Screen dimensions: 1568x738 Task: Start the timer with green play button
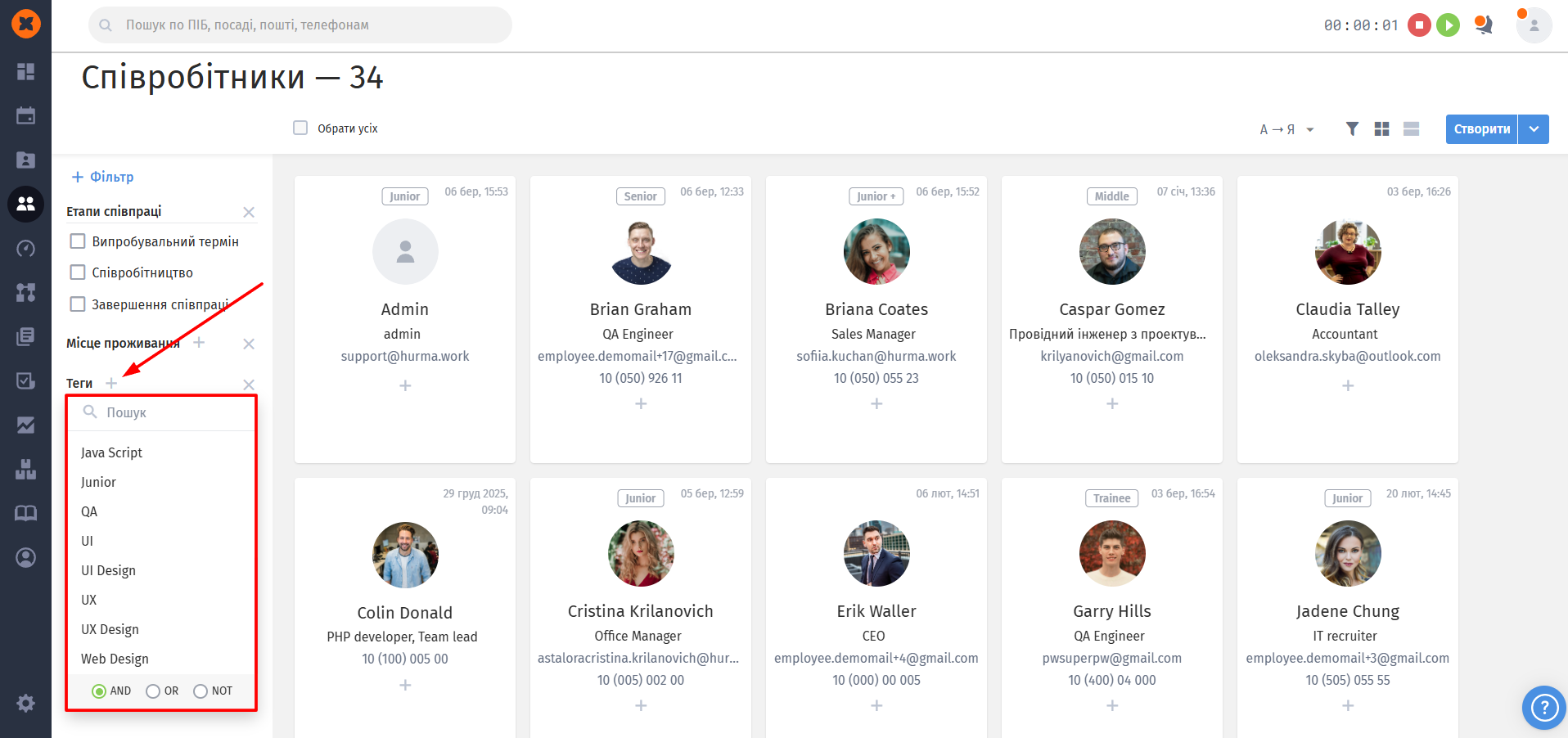click(x=1448, y=25)
